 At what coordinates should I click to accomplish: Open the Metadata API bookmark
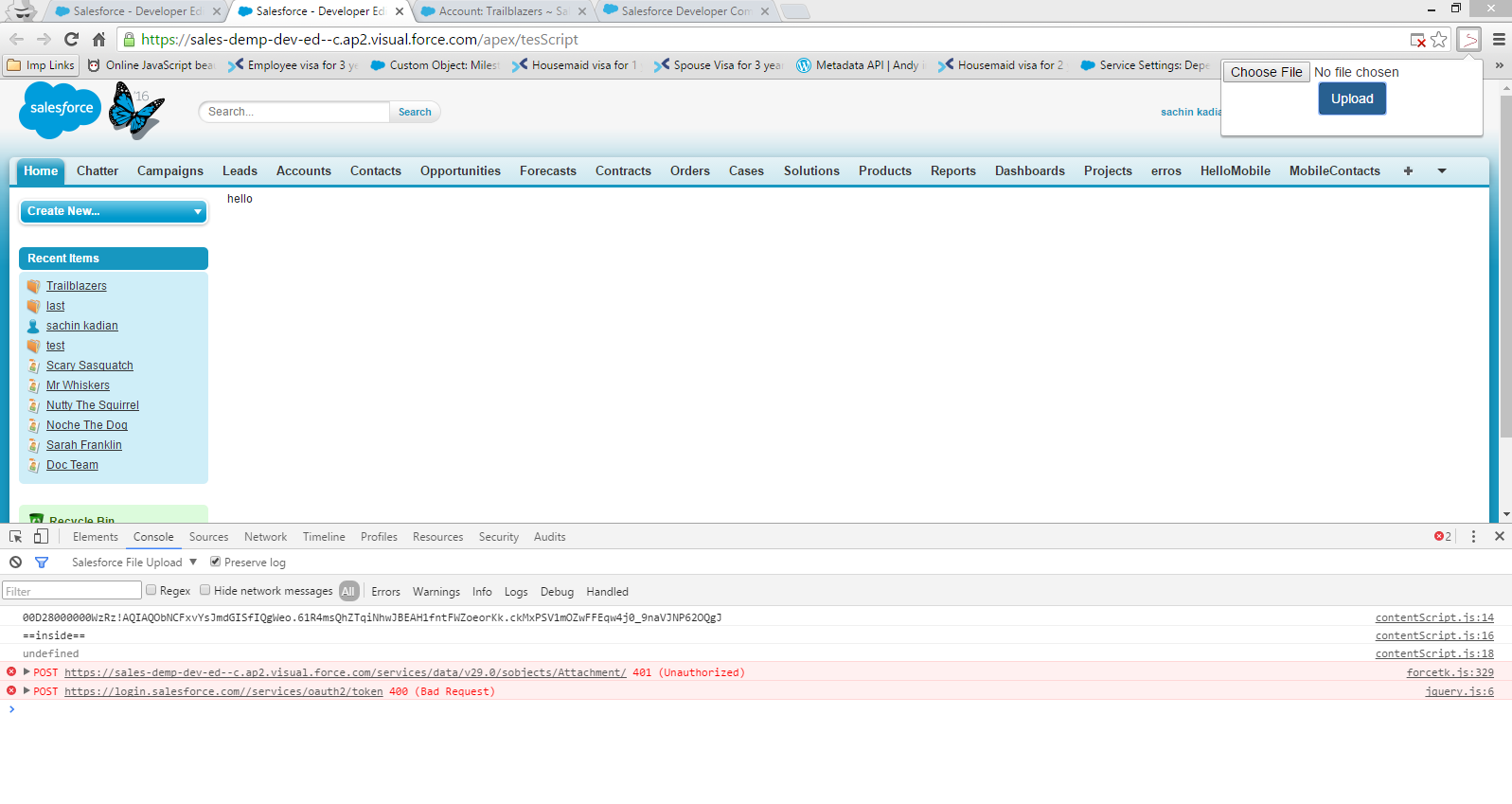pos(861,65)
